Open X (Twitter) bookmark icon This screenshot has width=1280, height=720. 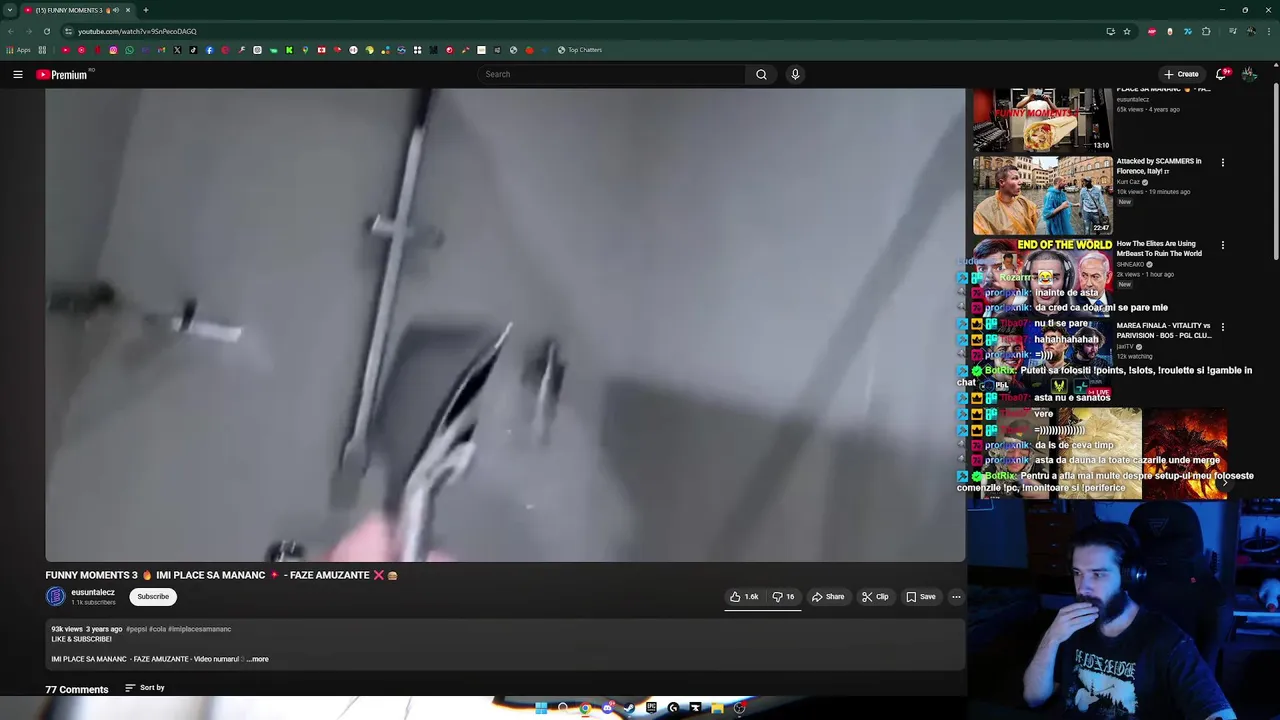coord(177,50)
